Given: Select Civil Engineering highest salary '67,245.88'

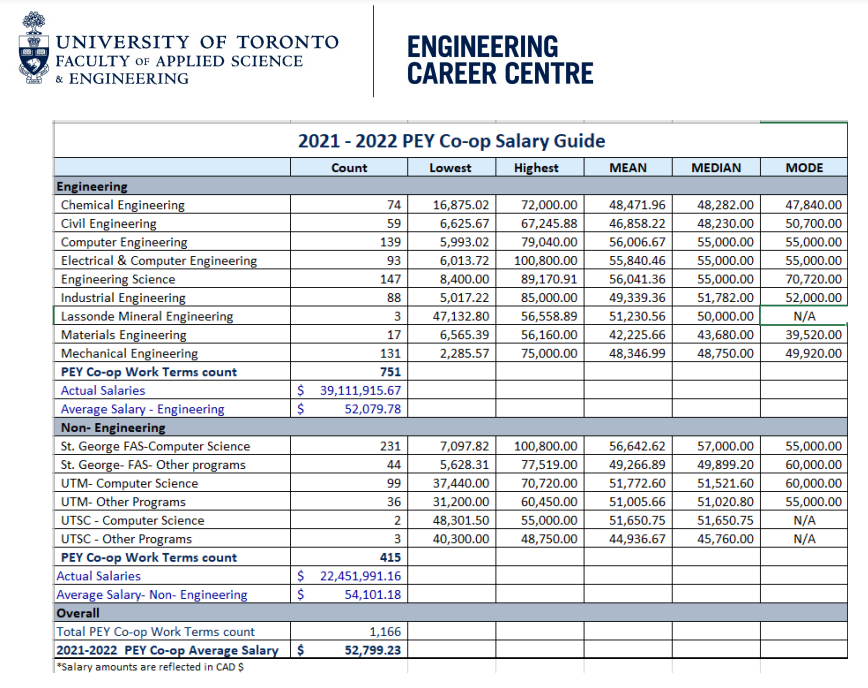Looking at the screenshot, I should click(549, 224).
